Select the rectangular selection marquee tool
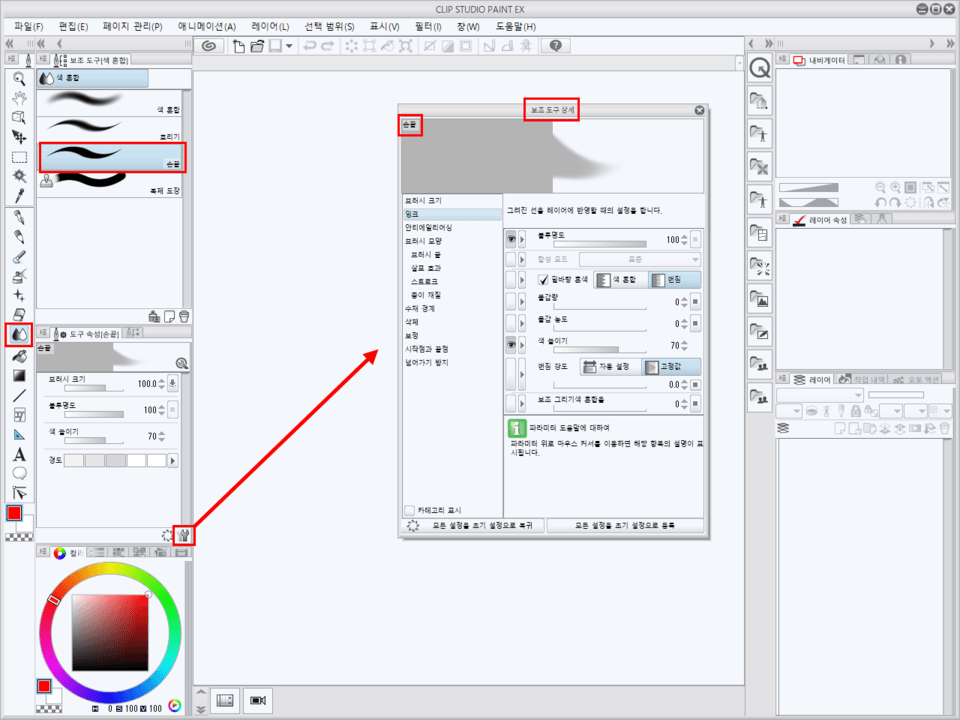The width and height of the screenshot is (960, 720). 18,157
